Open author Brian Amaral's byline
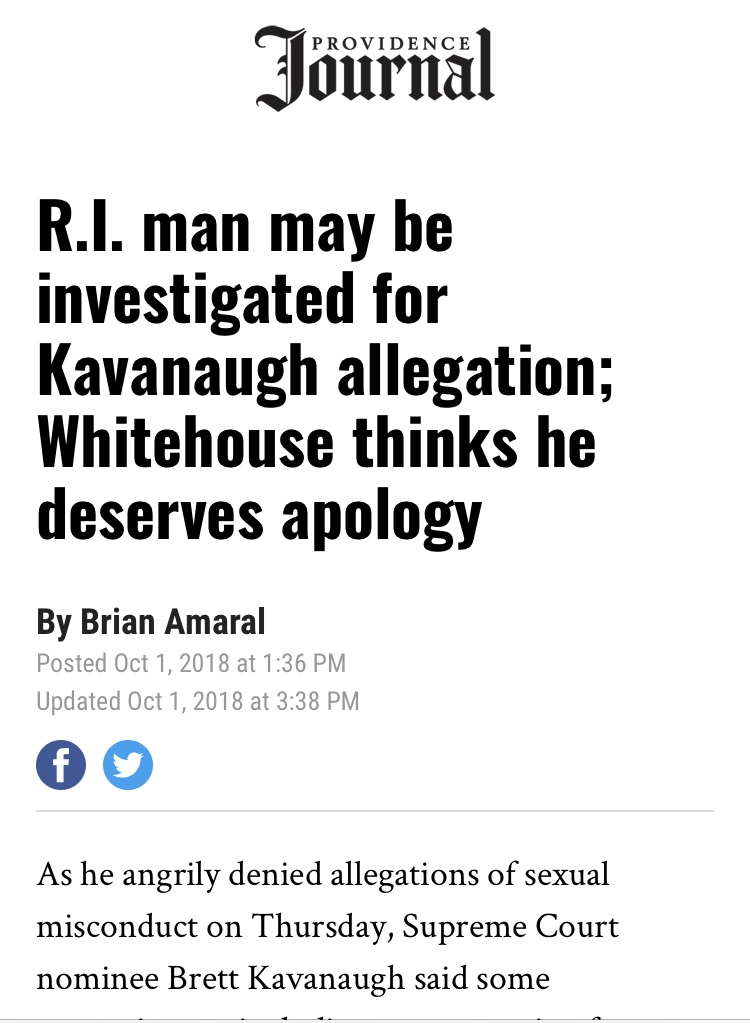The width and height of the screenshot is (750, 1023). (x=173, y=622)
